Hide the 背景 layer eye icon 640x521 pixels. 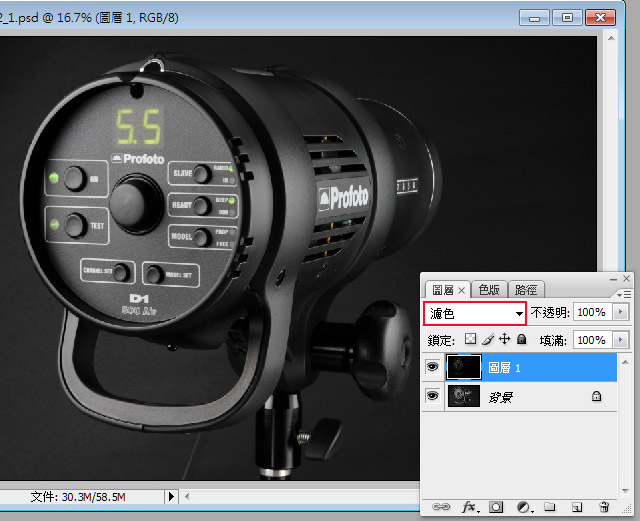[433, 396]
